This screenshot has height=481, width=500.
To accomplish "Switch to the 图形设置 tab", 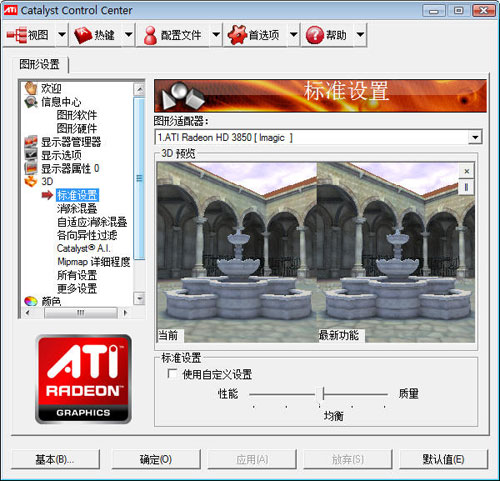I will click(x=40, y=64).
